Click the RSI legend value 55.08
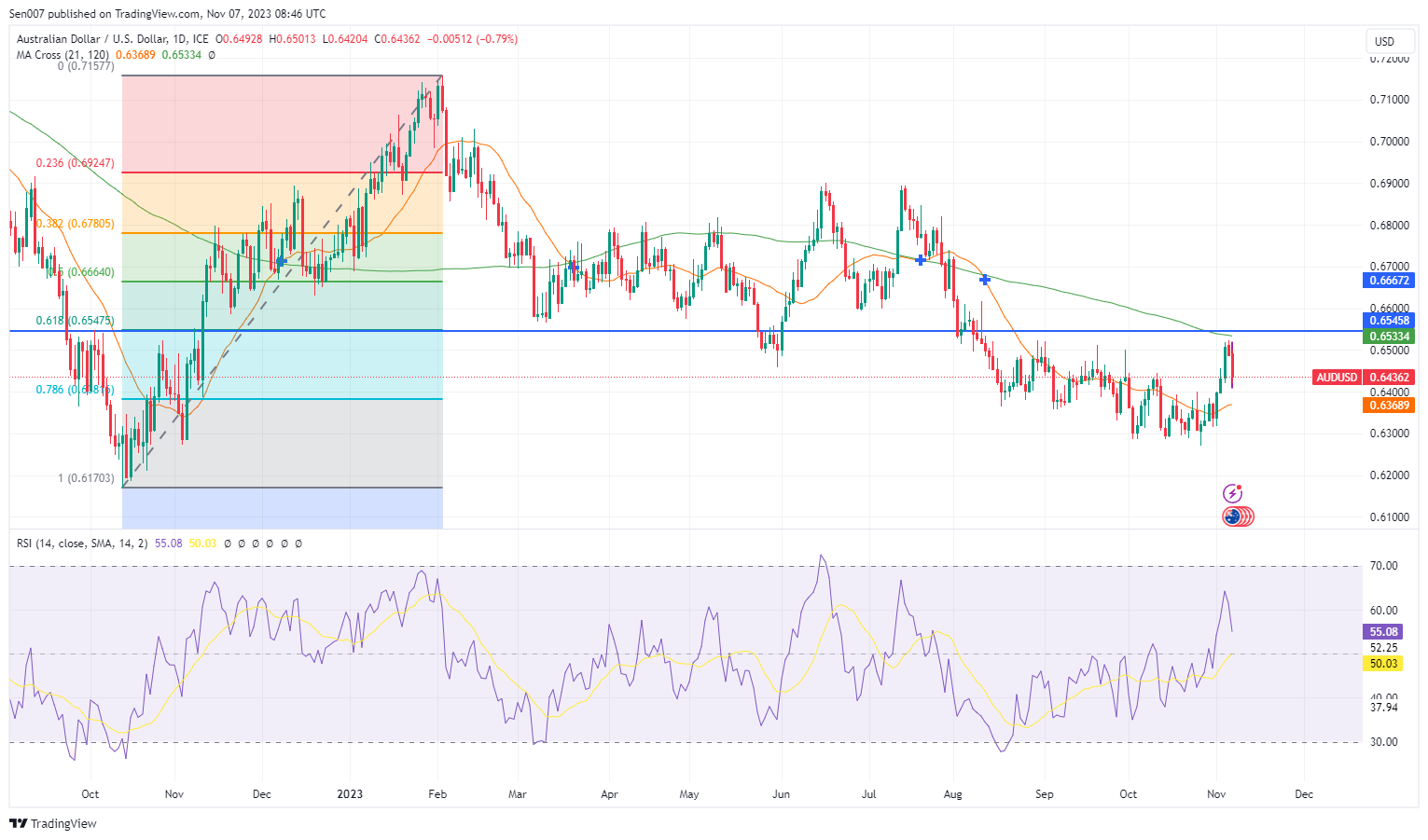This screenshot has width=1428, height=840. [169, 543]
